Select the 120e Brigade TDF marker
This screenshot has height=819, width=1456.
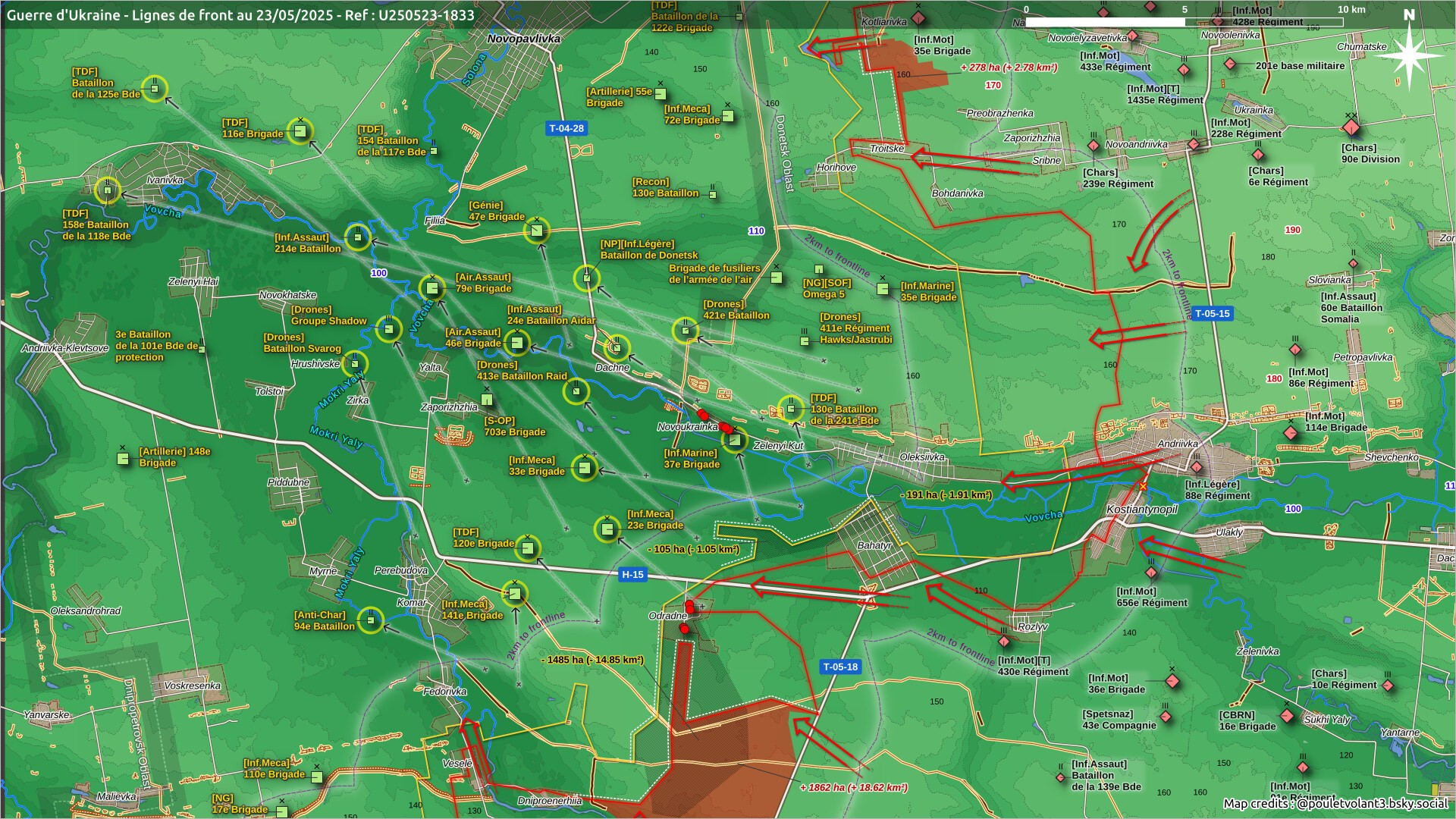pos(528,547)
